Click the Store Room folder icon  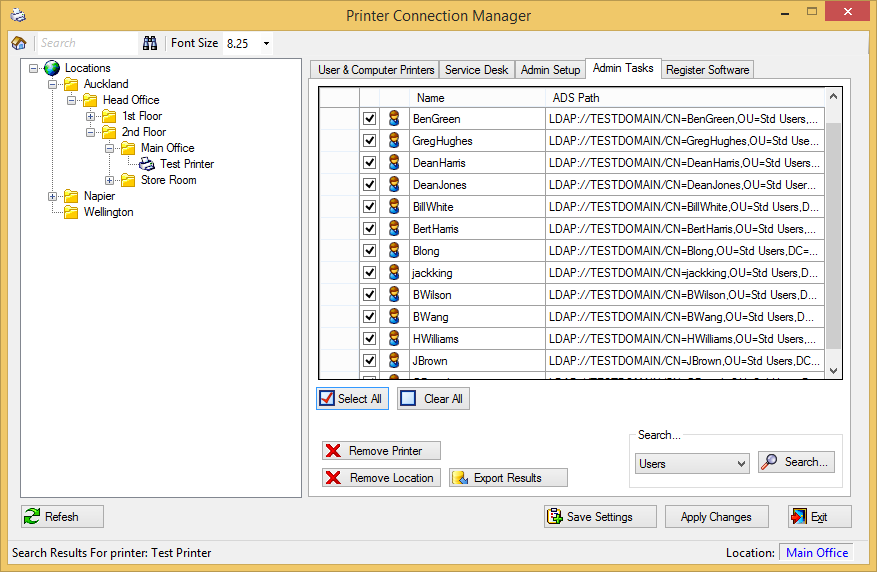pyautogui.click(x=128, y=180)
